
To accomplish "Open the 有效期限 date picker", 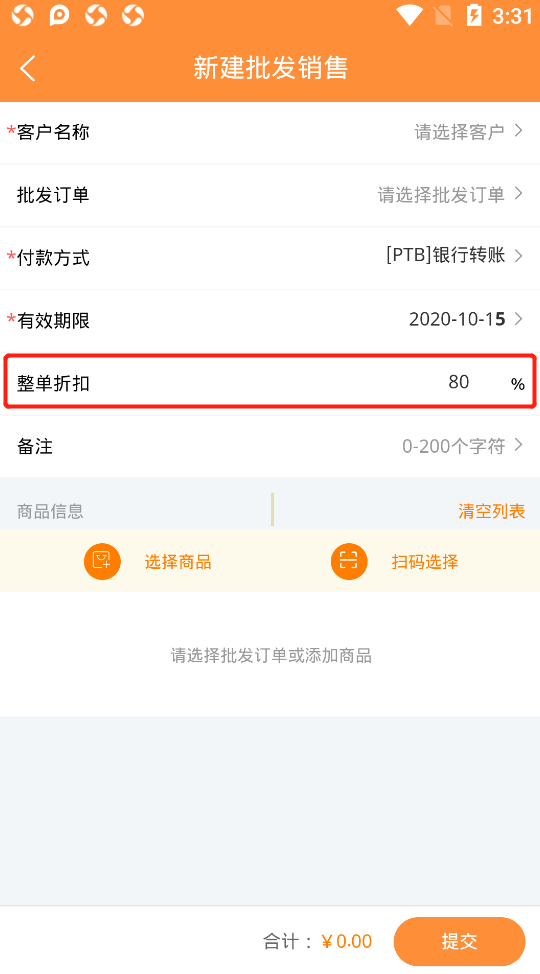I will tap(270, 321).
